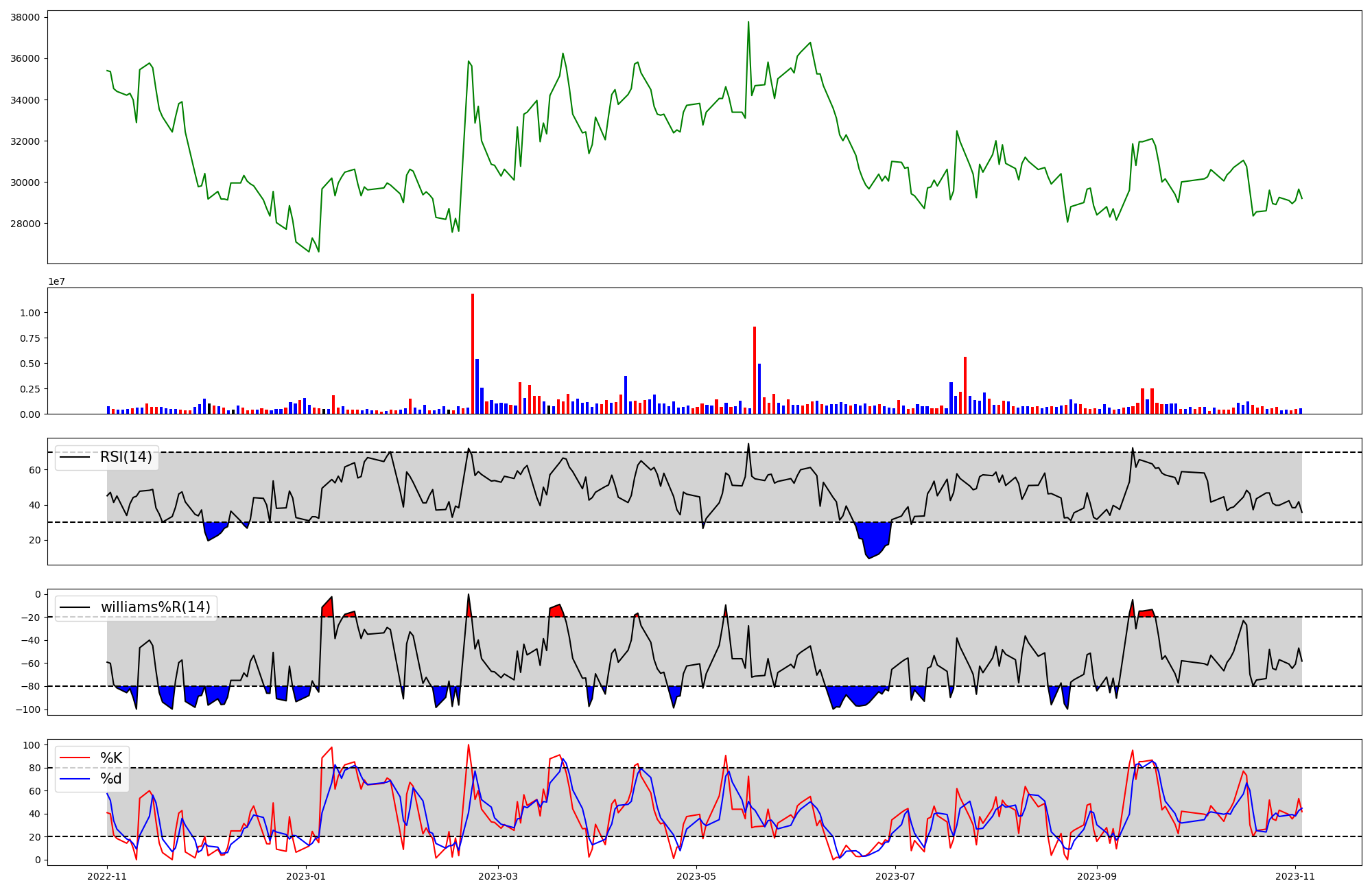Click the RSI(14) legend label
Image resolution: width=1372 pixels, height=892 pixels.
coord(126,457)
